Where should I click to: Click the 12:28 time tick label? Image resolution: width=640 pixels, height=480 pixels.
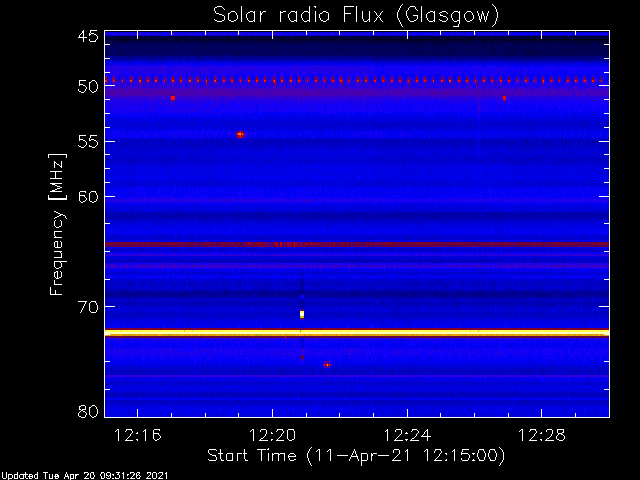coord(542,436)
